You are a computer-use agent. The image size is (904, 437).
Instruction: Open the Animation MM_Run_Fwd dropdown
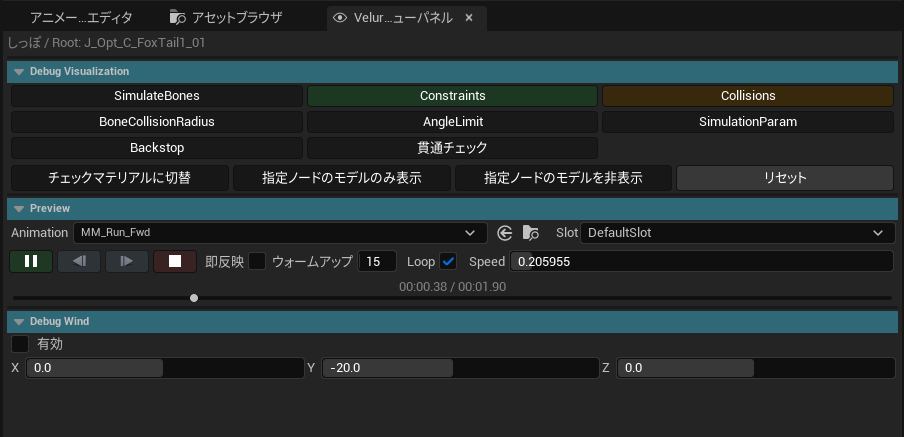[280, 233]
